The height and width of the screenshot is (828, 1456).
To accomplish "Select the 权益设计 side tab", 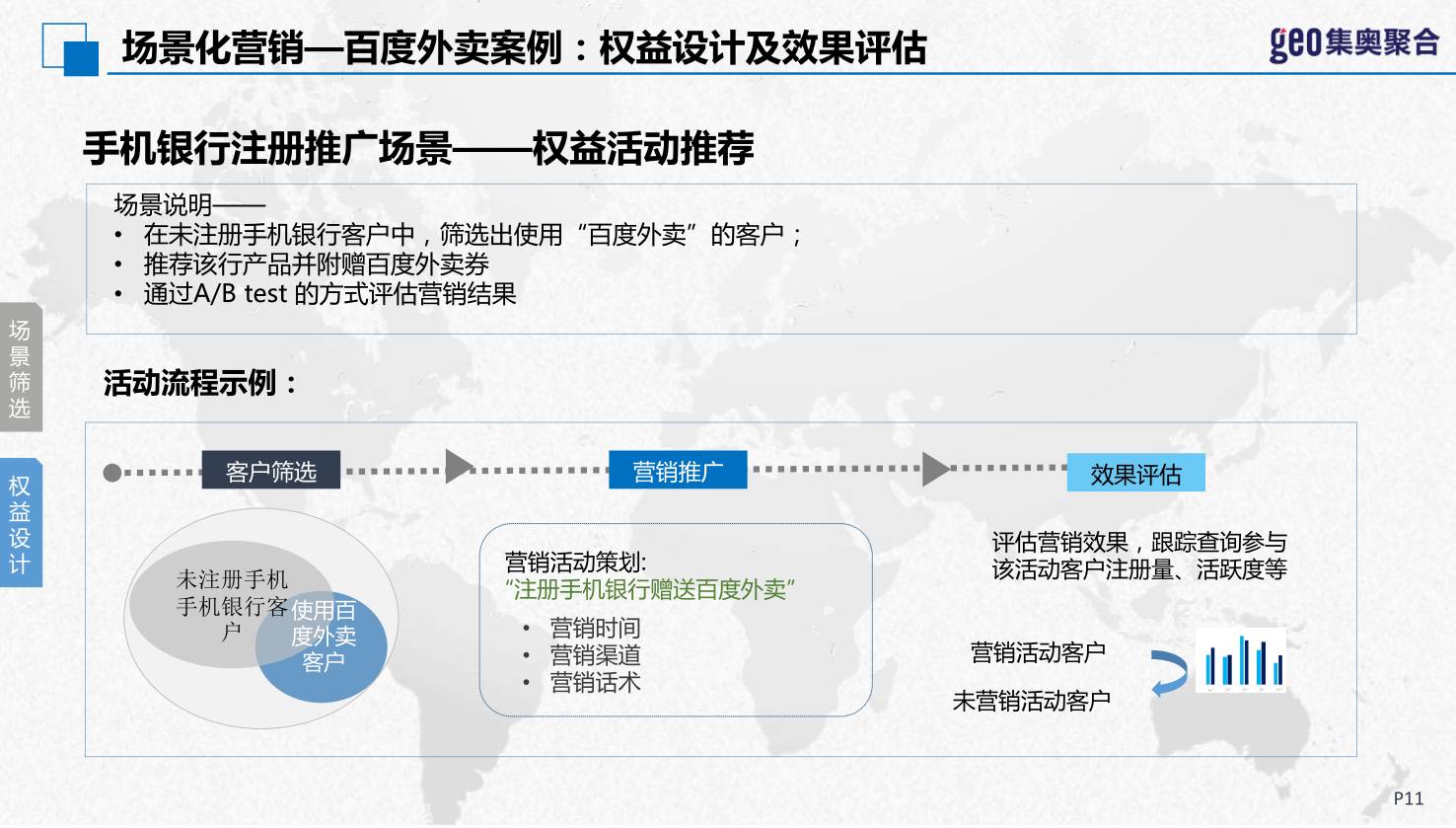I will tap(21, 523).
